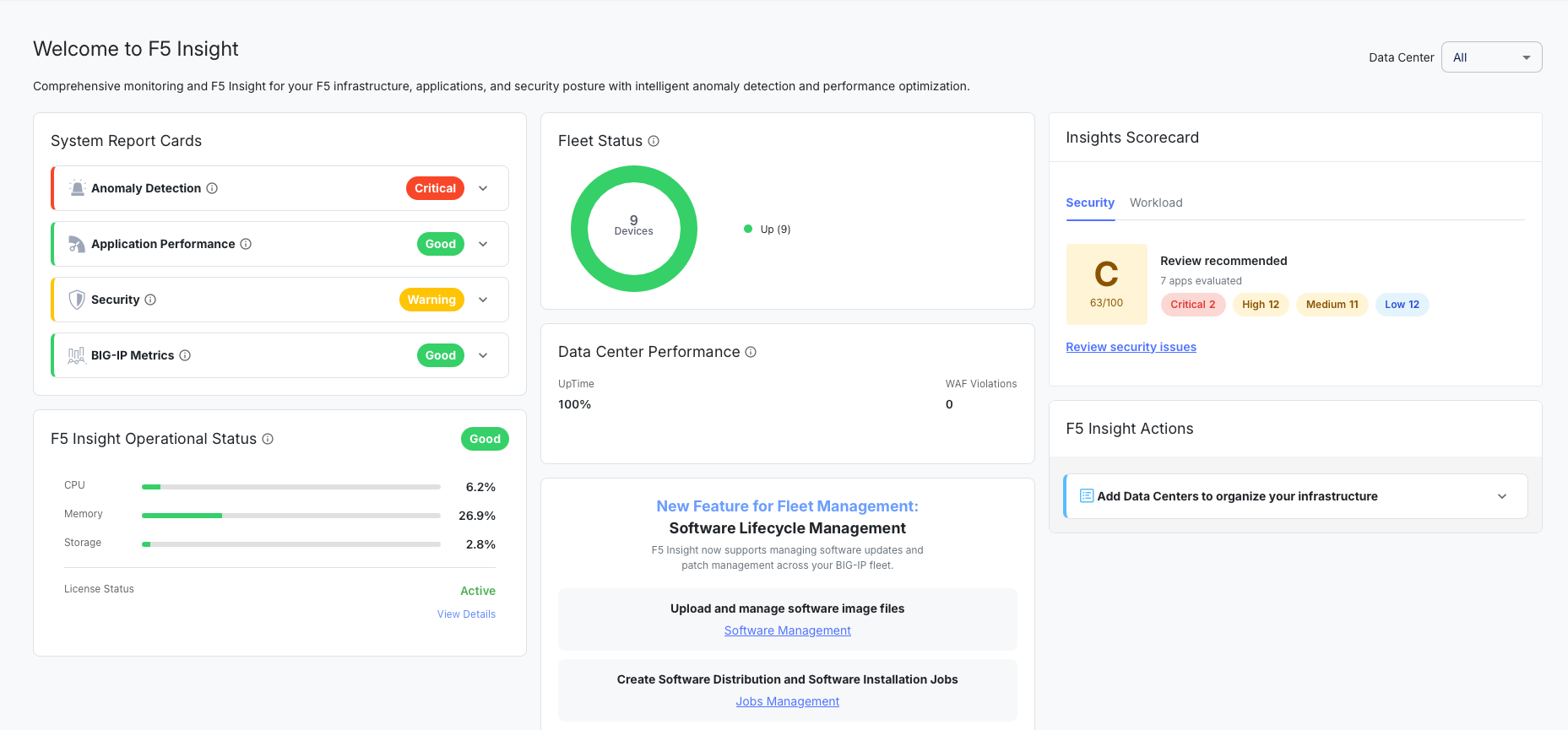This screenshot has width=1568, height=730.
Task: Click the Good badge on Operational Status
Action: tap(485, 439)
